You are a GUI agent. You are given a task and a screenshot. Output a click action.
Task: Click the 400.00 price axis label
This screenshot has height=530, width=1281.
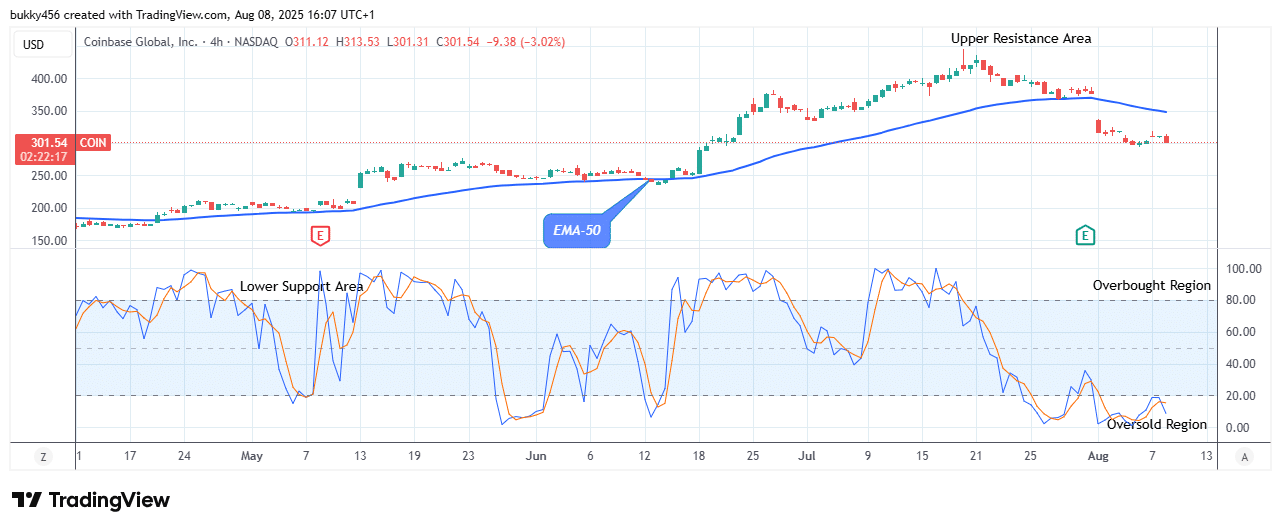pos(50,79)
